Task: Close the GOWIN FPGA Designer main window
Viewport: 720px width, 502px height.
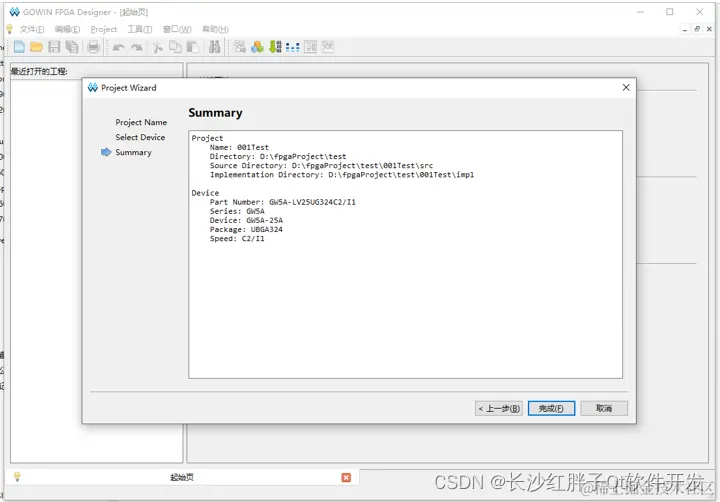Action: coord(699,12)
